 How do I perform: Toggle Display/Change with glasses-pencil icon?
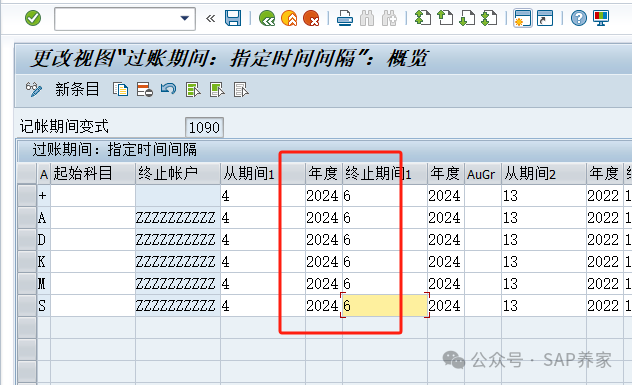pos(34,89)
